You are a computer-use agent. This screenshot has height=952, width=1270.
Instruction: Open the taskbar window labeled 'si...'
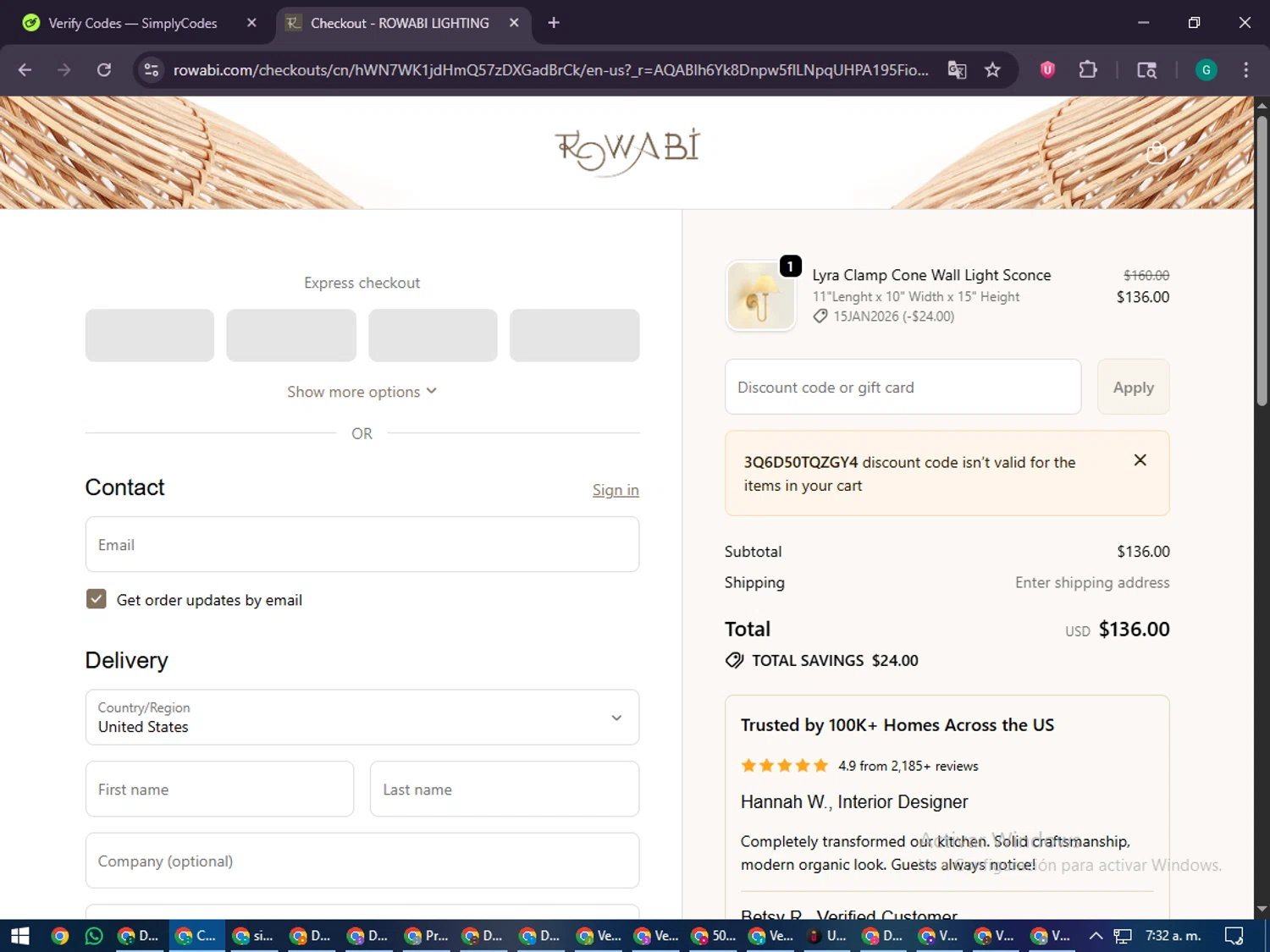point(254,936)
